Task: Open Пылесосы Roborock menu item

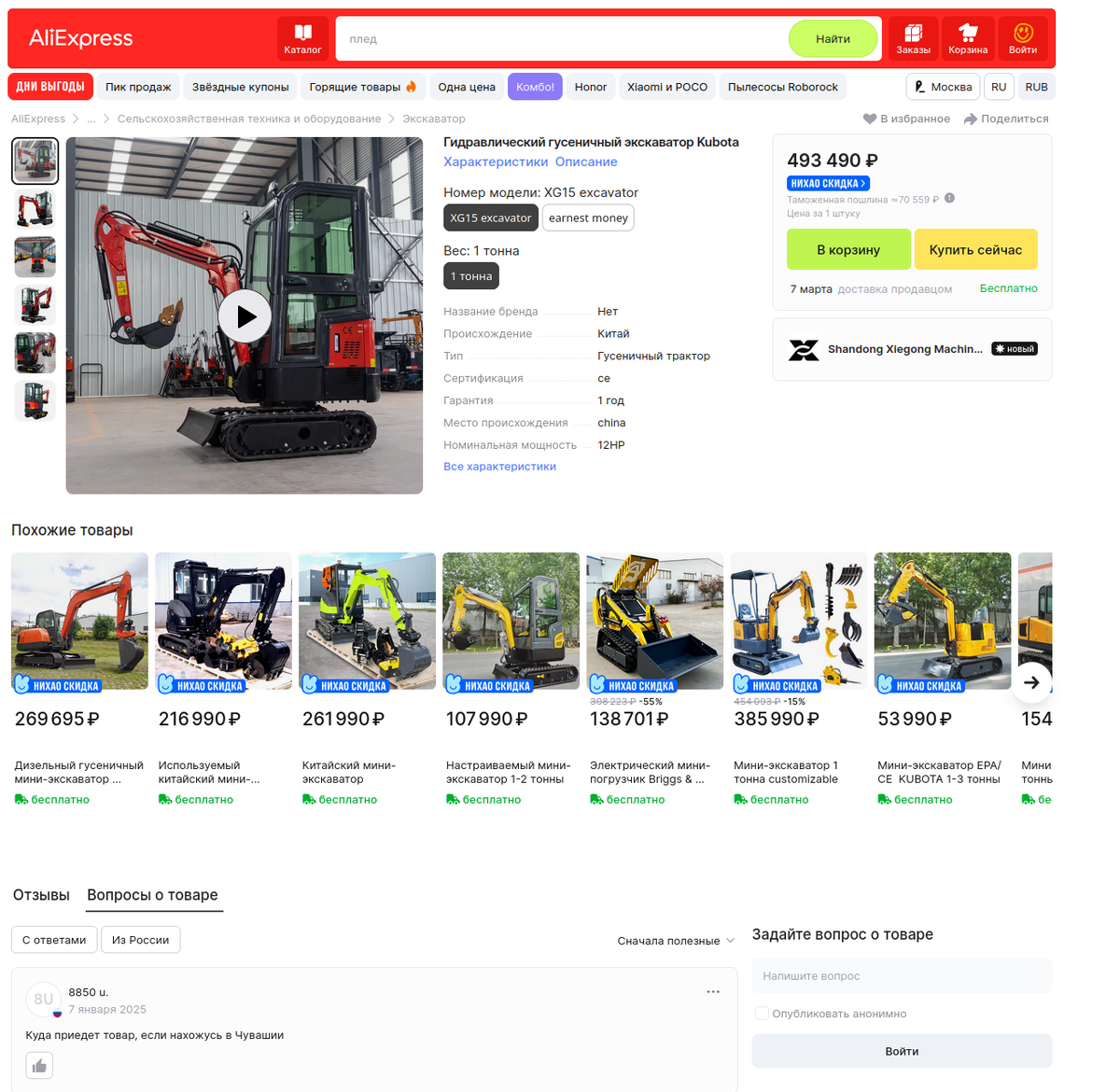Action: (783, 87)
